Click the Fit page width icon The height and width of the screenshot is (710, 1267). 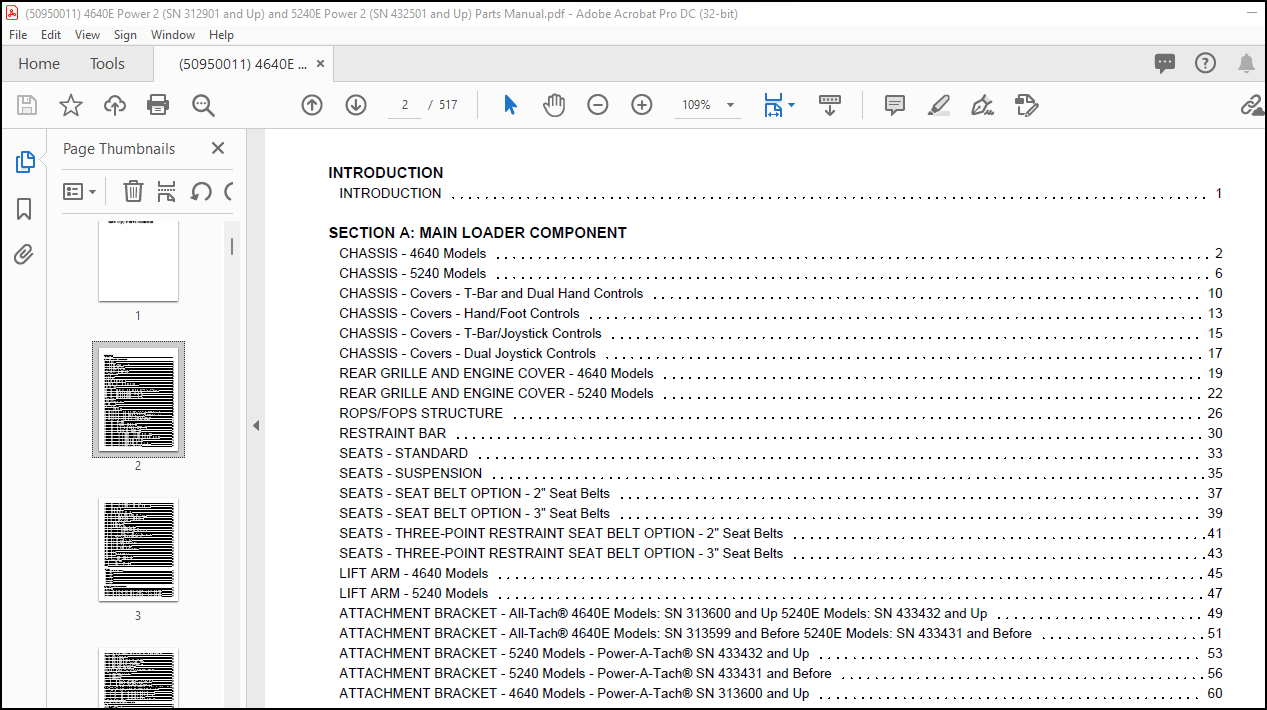(x=773, y=105)
